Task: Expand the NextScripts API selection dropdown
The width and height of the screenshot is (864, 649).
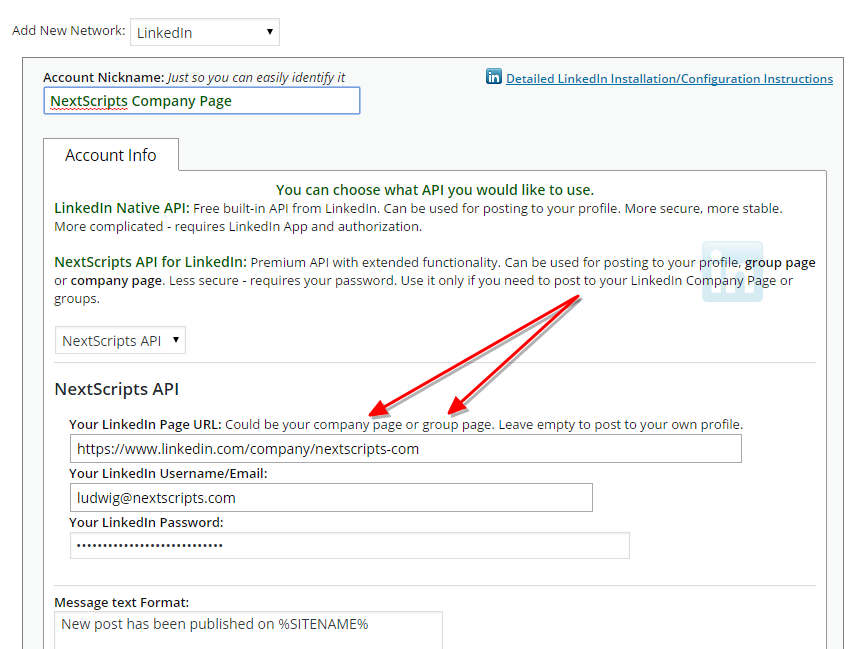Action: 120,340
